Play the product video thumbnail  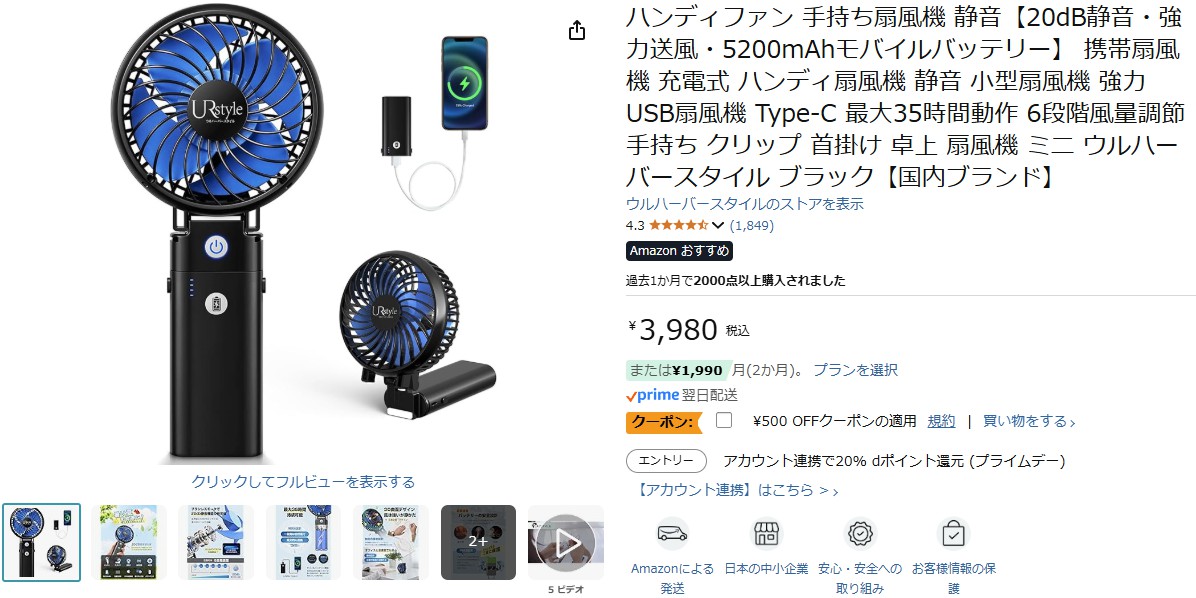(565, 542)
